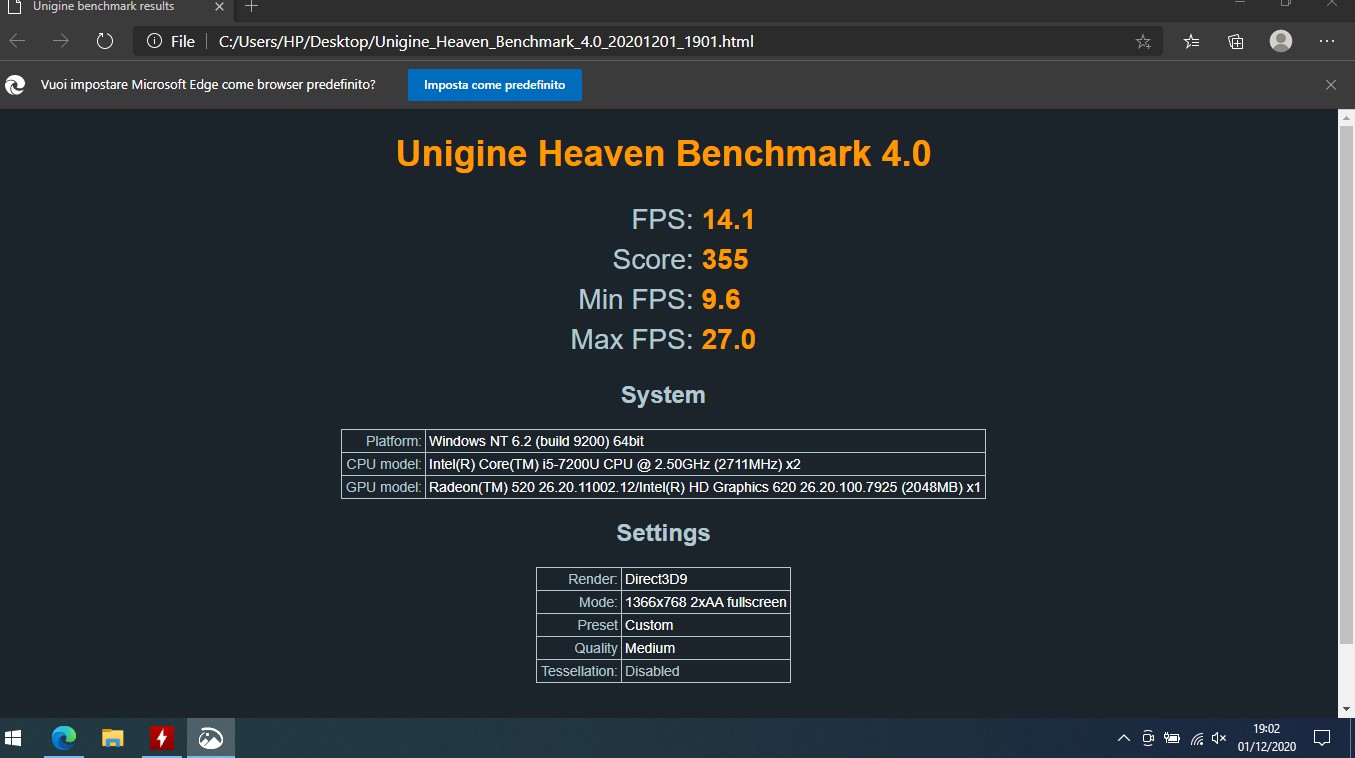Click the battery status tray icon

1172,739
